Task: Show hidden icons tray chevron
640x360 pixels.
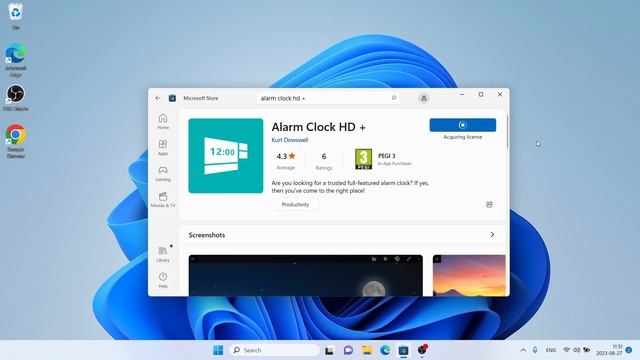Action: pos(523,350)
